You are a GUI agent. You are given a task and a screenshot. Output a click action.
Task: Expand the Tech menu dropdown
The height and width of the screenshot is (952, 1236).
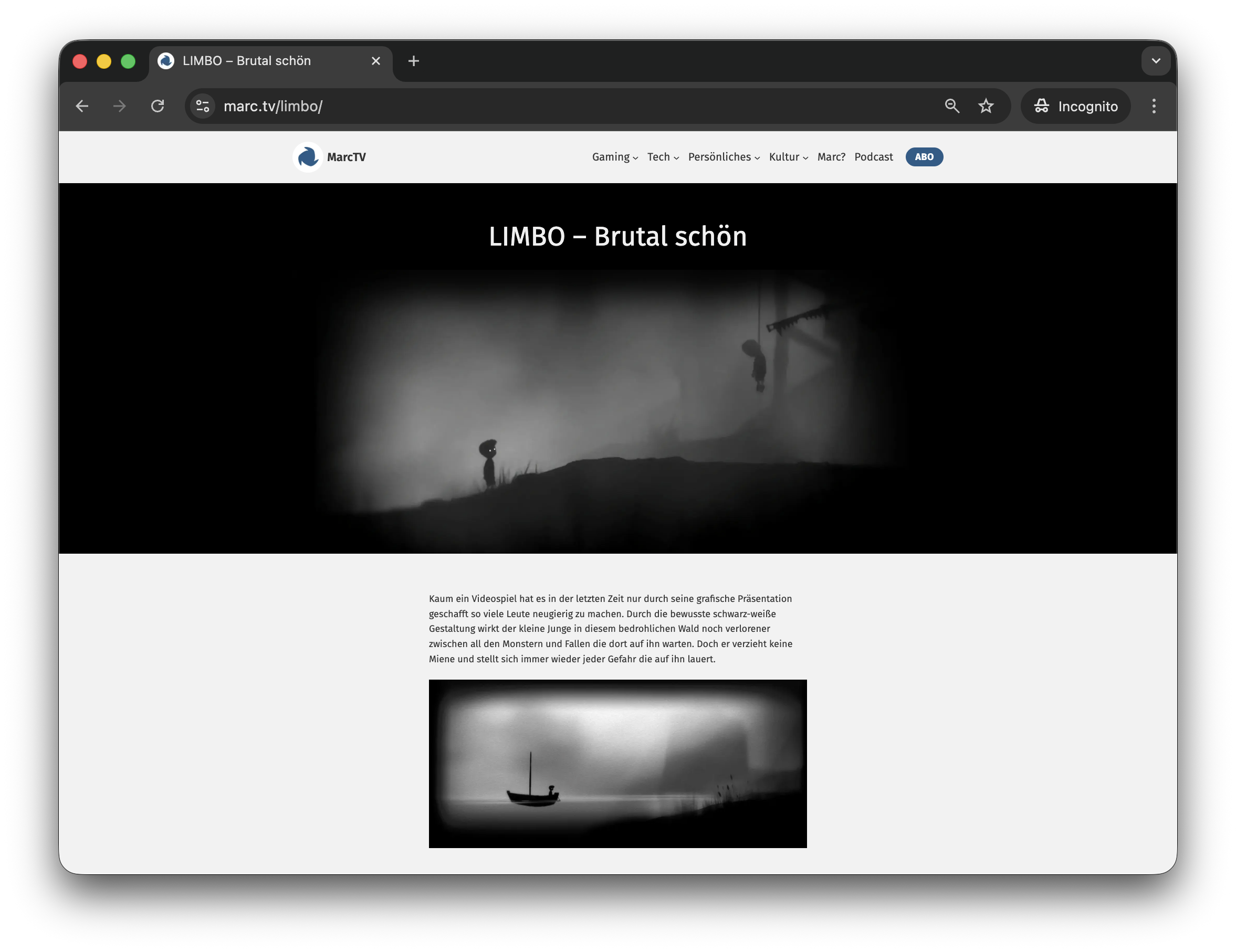click(x=663, y=157)
